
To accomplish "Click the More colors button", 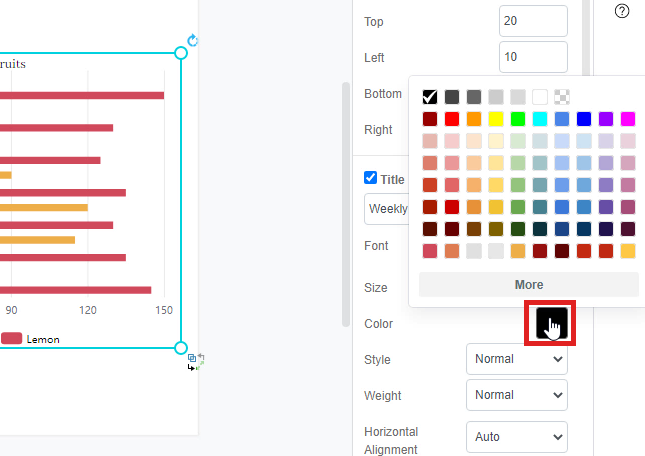I will click(528, 285).
